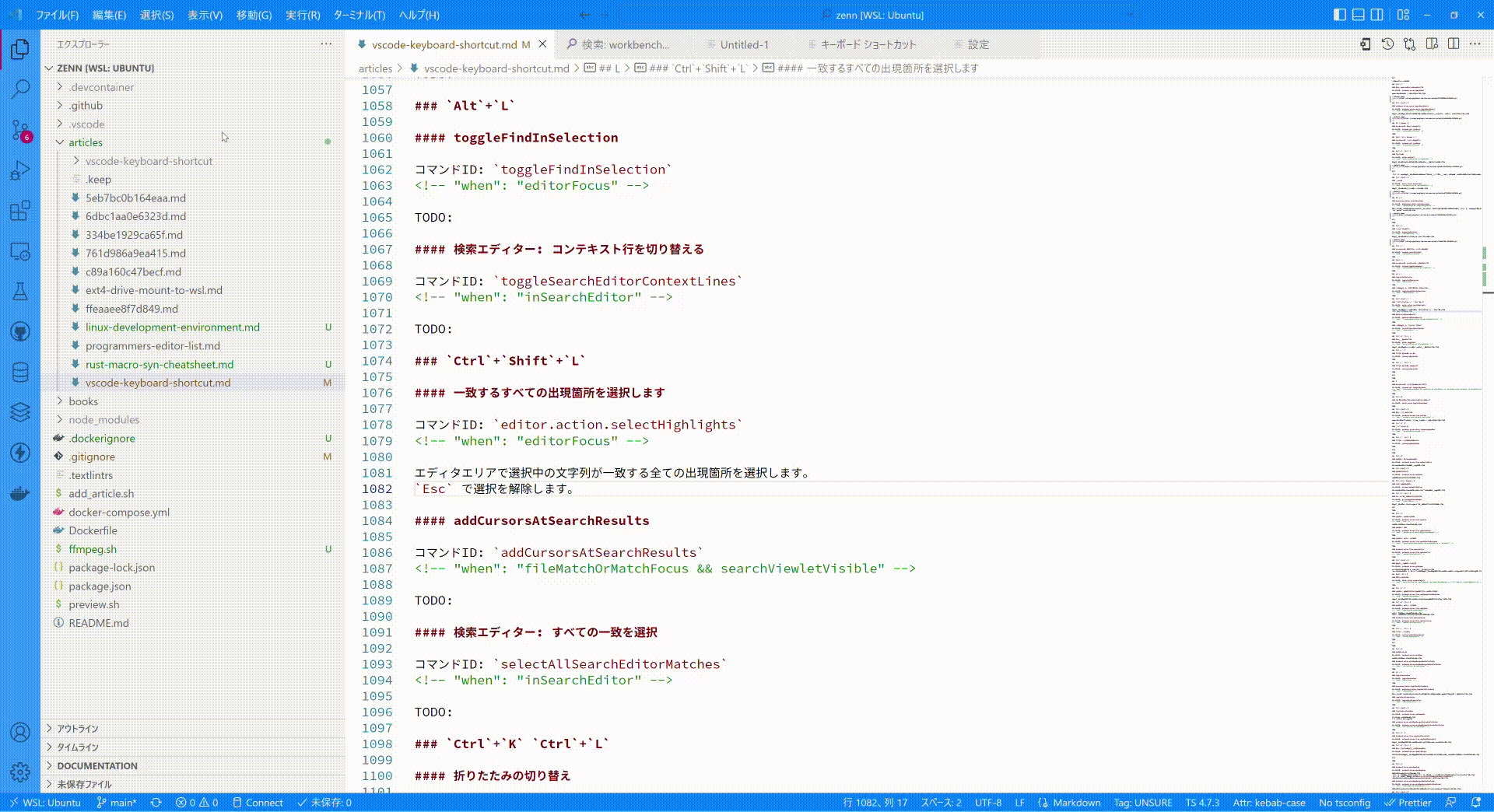Click WSL: Ubuntu remote indicator
1494x812 pixels.
(45, 803)
